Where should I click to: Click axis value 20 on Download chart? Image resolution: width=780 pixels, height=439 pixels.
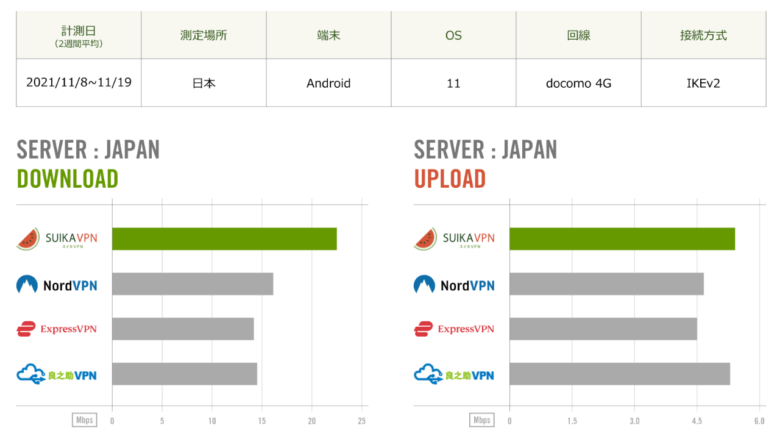[312, 421]
